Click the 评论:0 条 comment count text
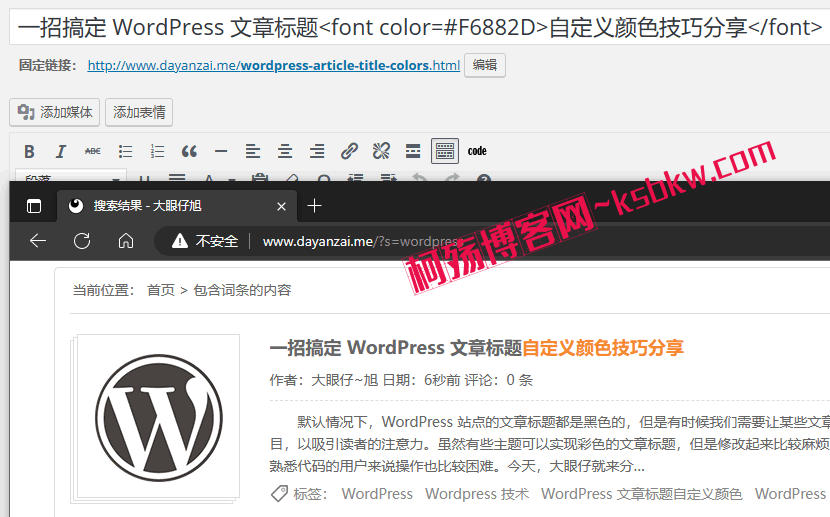The width and height of the screenshot is (830, 517). pyautogui.click(x=499, y=380)
